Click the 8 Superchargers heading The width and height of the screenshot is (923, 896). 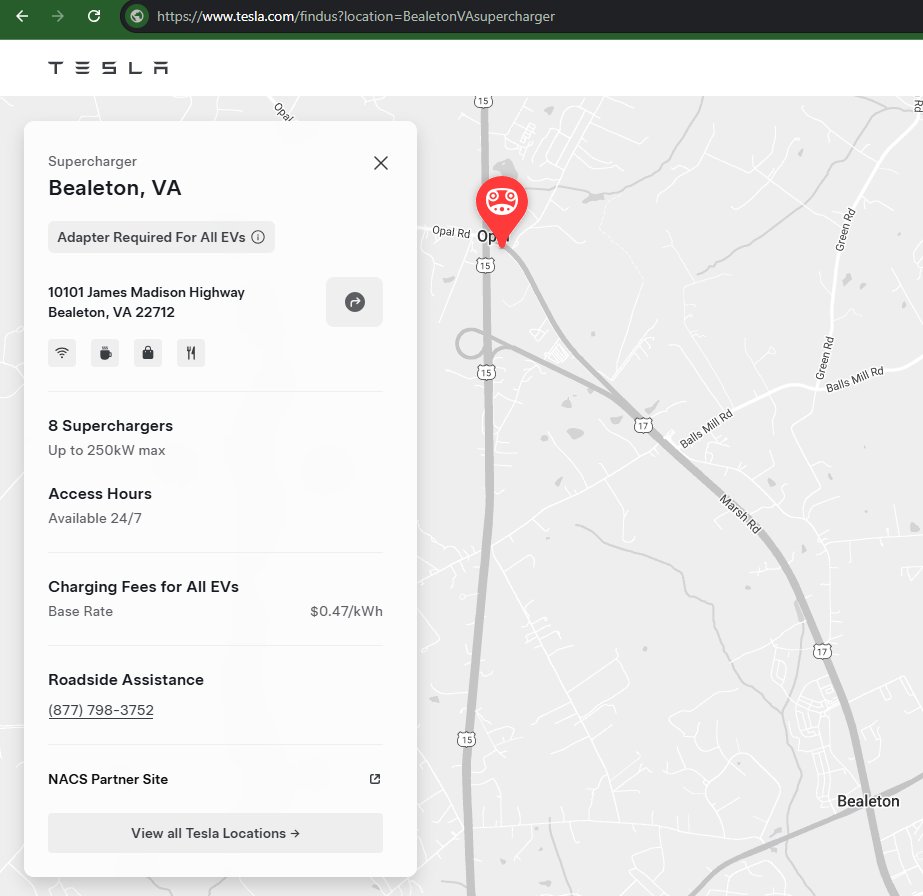[111, 426]
